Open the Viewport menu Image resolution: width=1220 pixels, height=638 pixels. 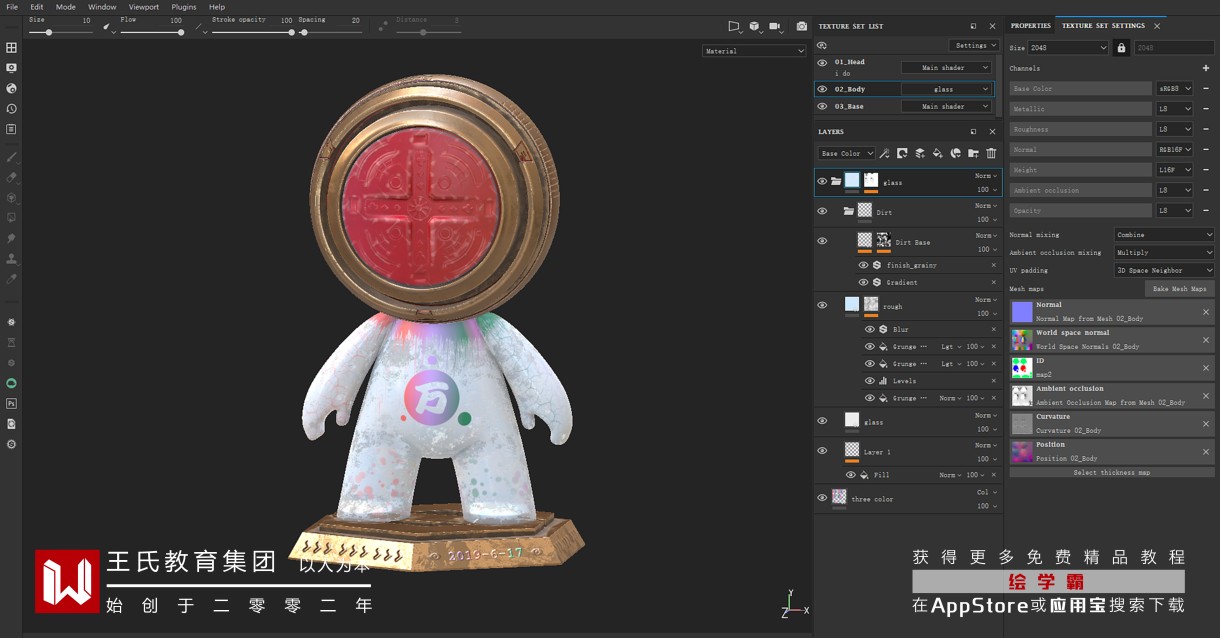click(x=144, y=7)
